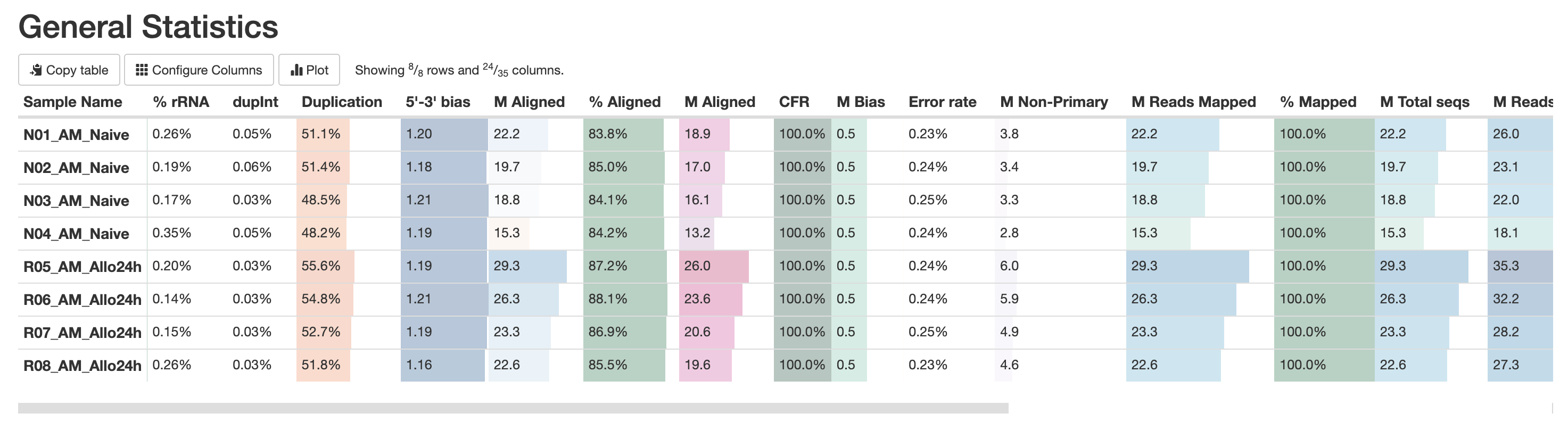Image resolution: width=1568 pixels, height=430 pixels.
Task: Sort by the M Bias column header
Action: [x=860, y=102]
